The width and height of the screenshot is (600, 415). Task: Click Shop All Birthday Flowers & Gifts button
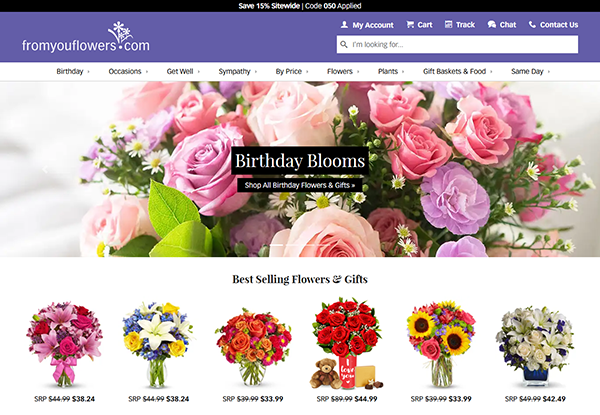[x=300, y=185]
